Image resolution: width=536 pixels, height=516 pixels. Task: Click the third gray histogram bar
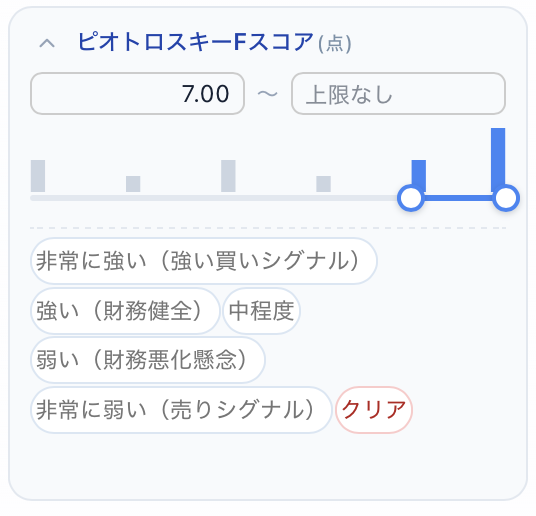228,176
